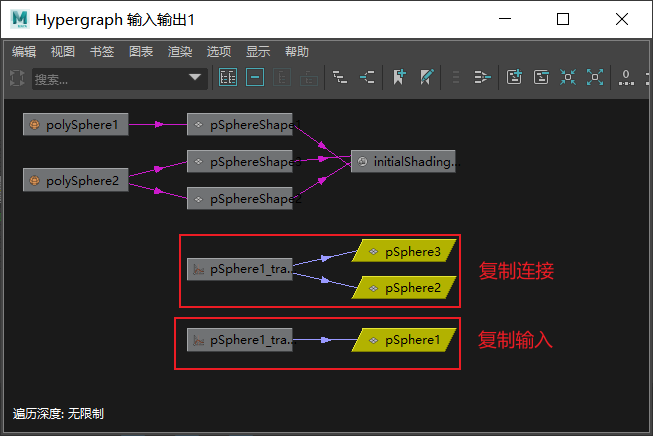This screenshot has height=436, width=653.
Task: Open the 显示 menu
Action: tap(258, 52)
